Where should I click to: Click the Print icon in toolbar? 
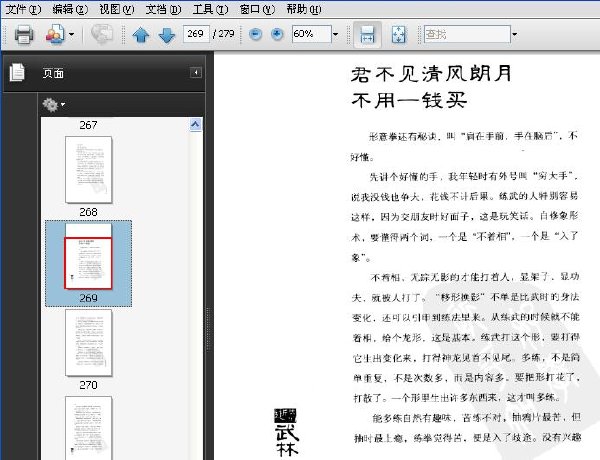pyautogui.click(x=24, y=34)
